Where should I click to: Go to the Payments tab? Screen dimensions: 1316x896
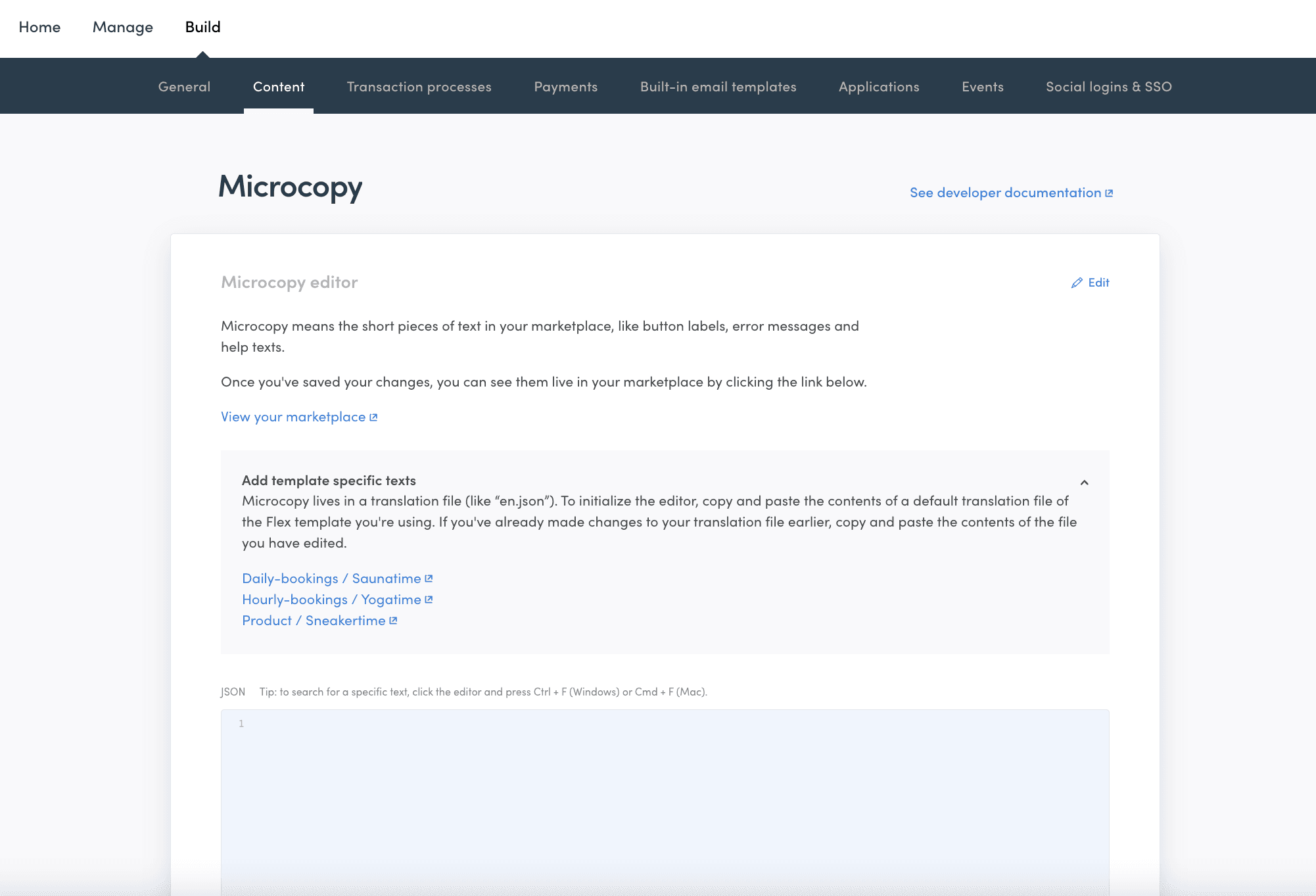565,87
